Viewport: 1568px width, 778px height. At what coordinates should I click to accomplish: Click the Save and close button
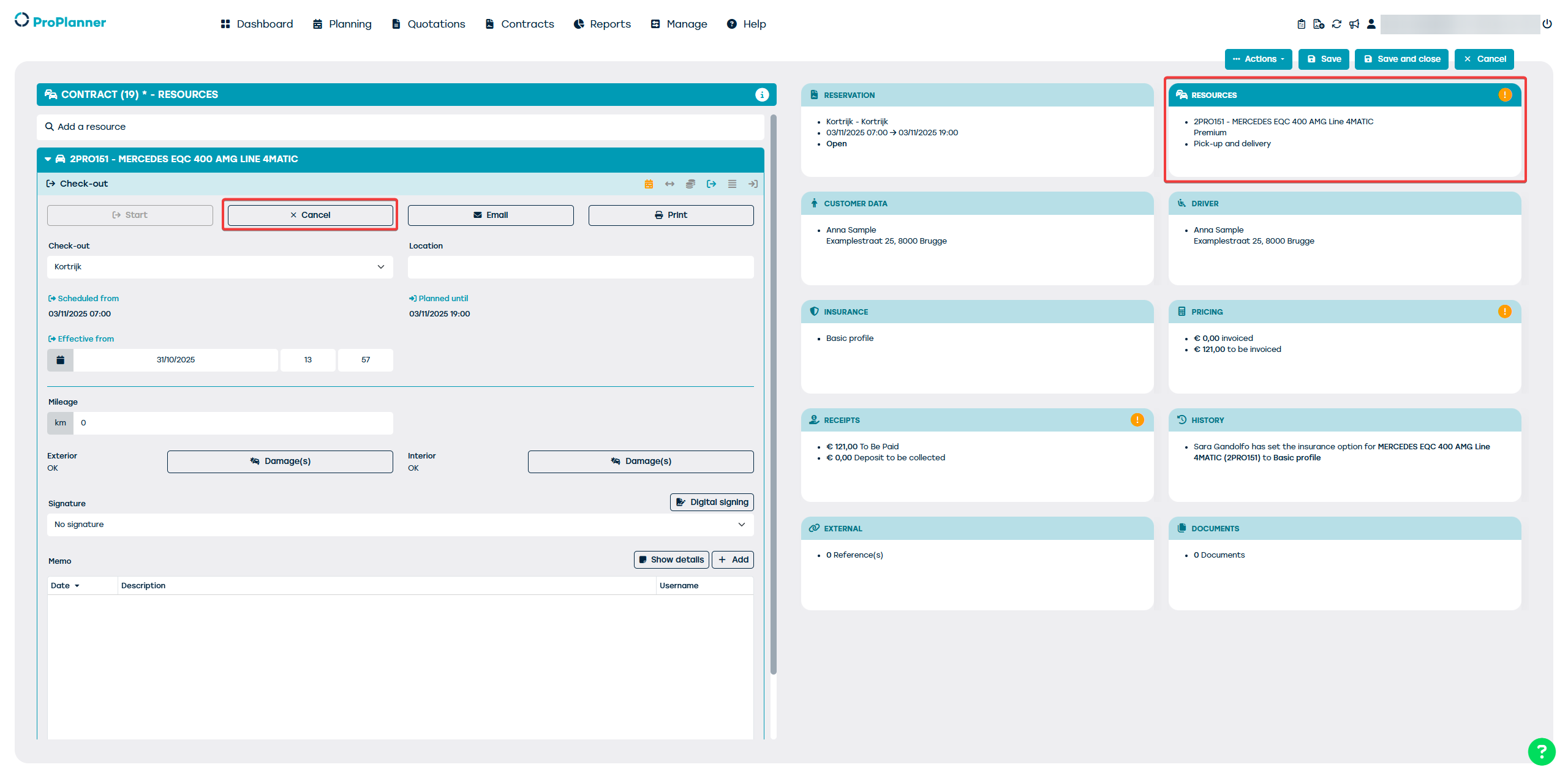click(x=1401, y=59)
